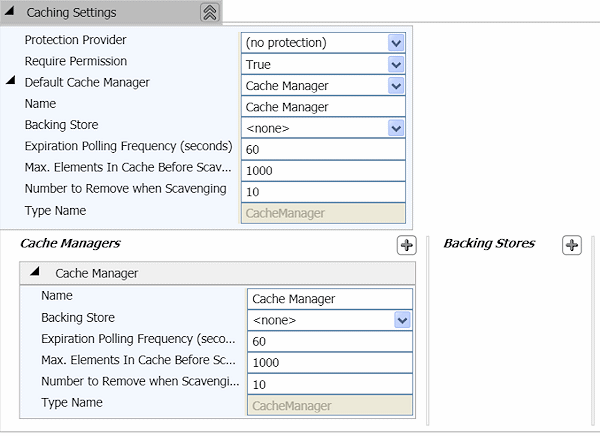
Task: Collapse the Caching Settings section chevron
Action: [209, 13]
